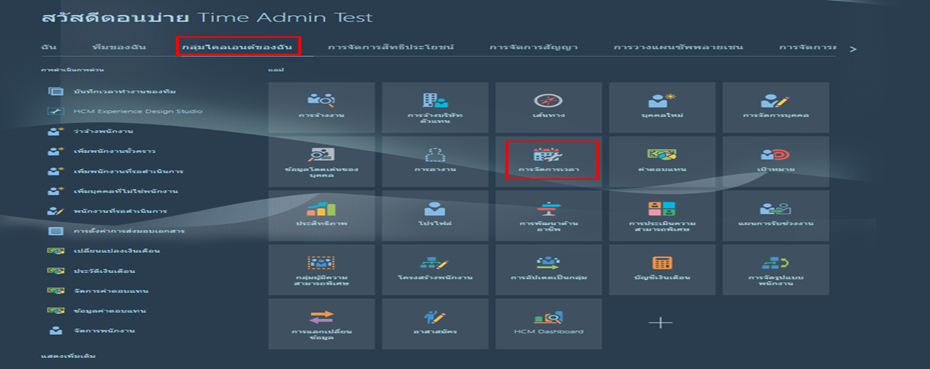
Task: Open the Goals (เป้าหมาย) target tile
Action: tap(776, 161)
